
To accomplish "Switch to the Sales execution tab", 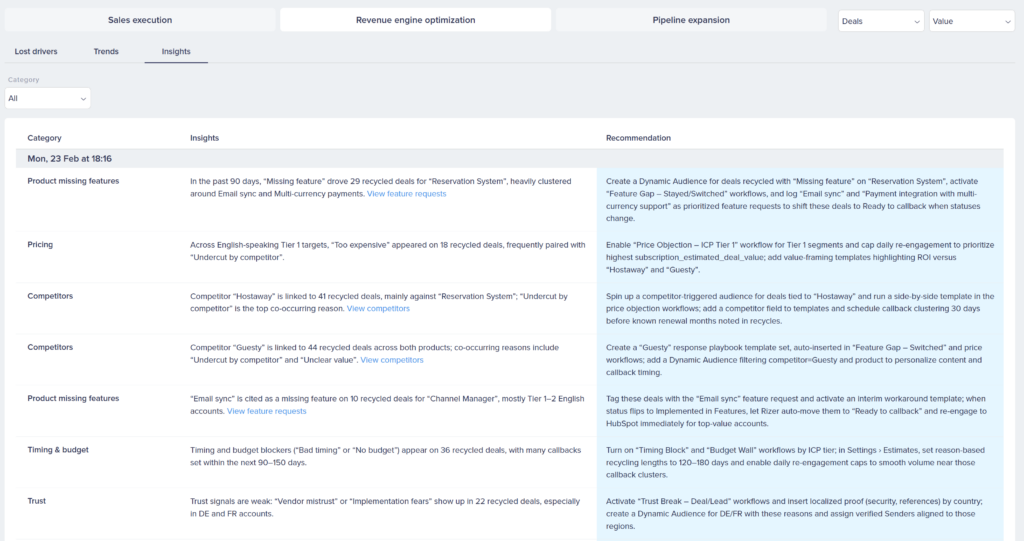I will (140, 20).
